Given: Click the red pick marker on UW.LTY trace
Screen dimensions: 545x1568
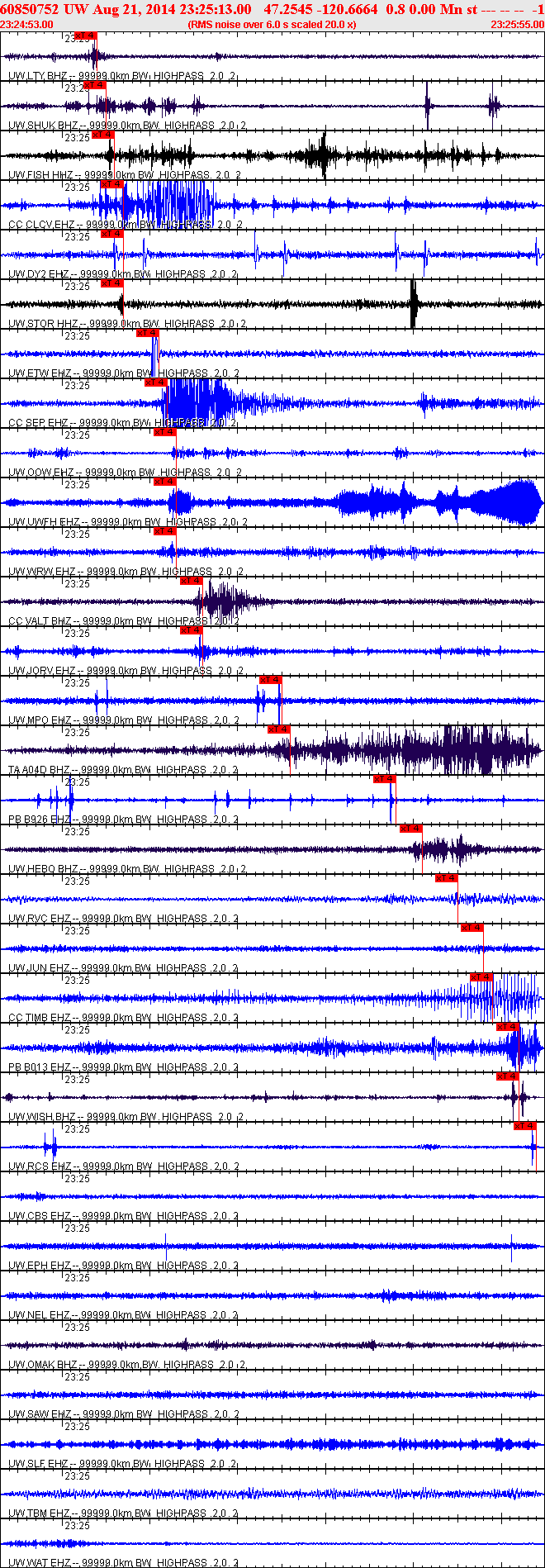Looking at the screenshot, I should (86, 36).
